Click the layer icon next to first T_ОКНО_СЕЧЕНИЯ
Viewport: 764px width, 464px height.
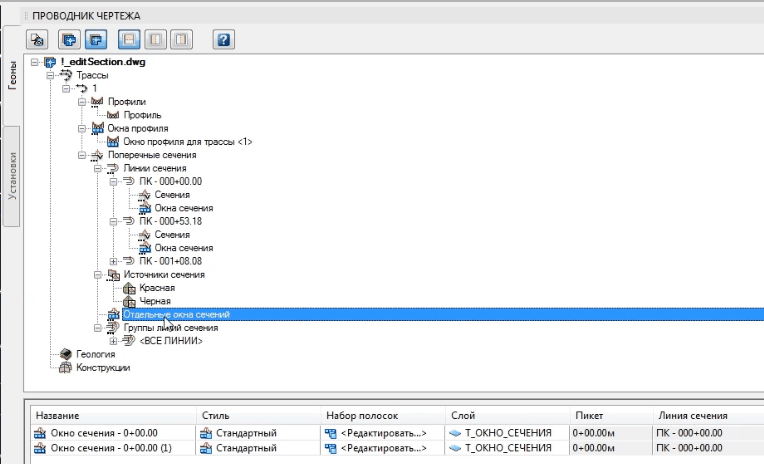click(455, 433)
